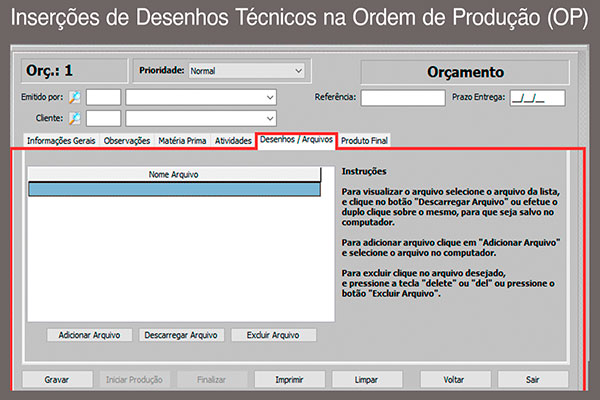Viewport: 600px width, 400px height.
Task: Save the order with Gravar
Action: 56,380
